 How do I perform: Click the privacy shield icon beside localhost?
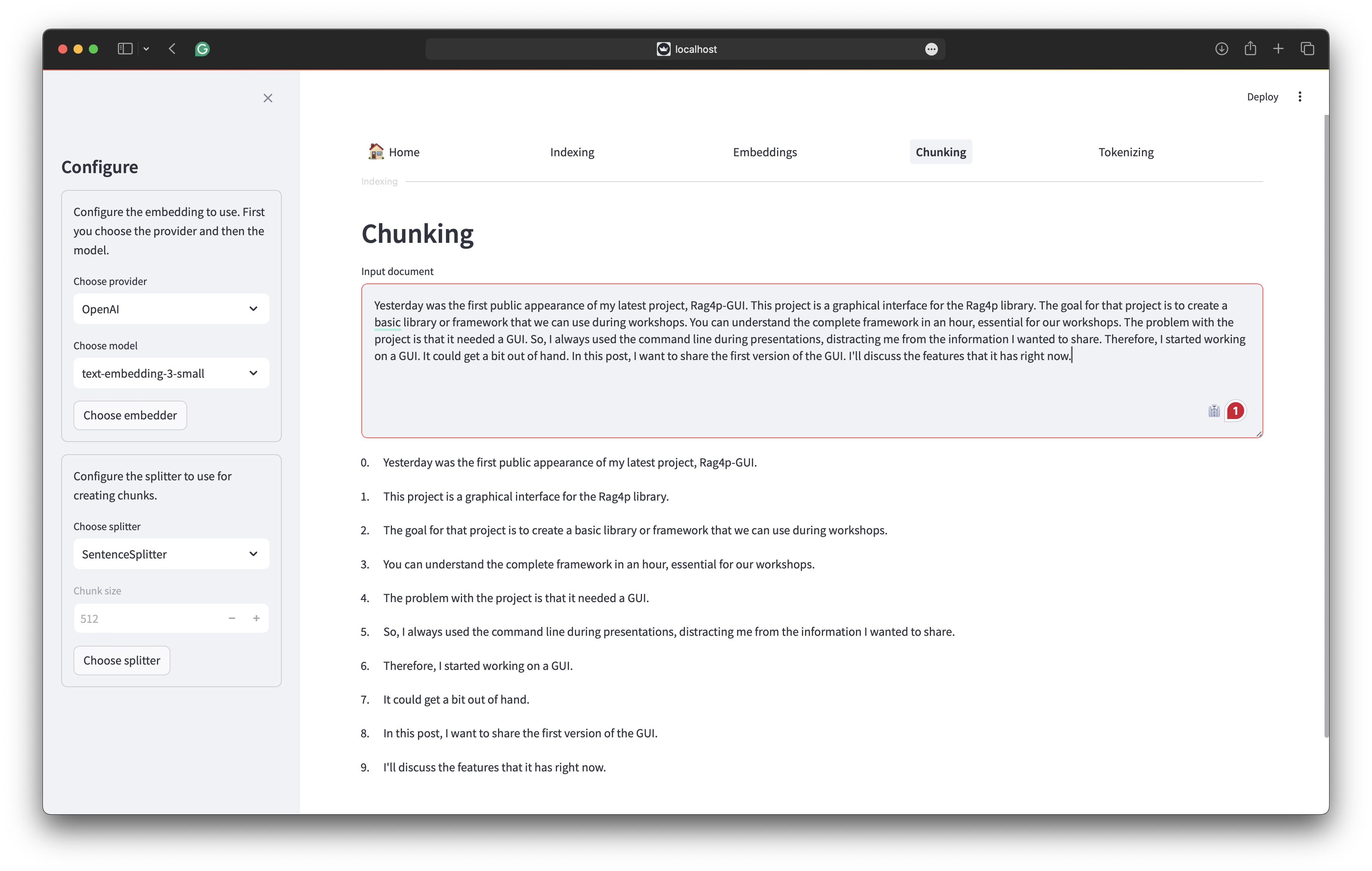click(663, 49)
